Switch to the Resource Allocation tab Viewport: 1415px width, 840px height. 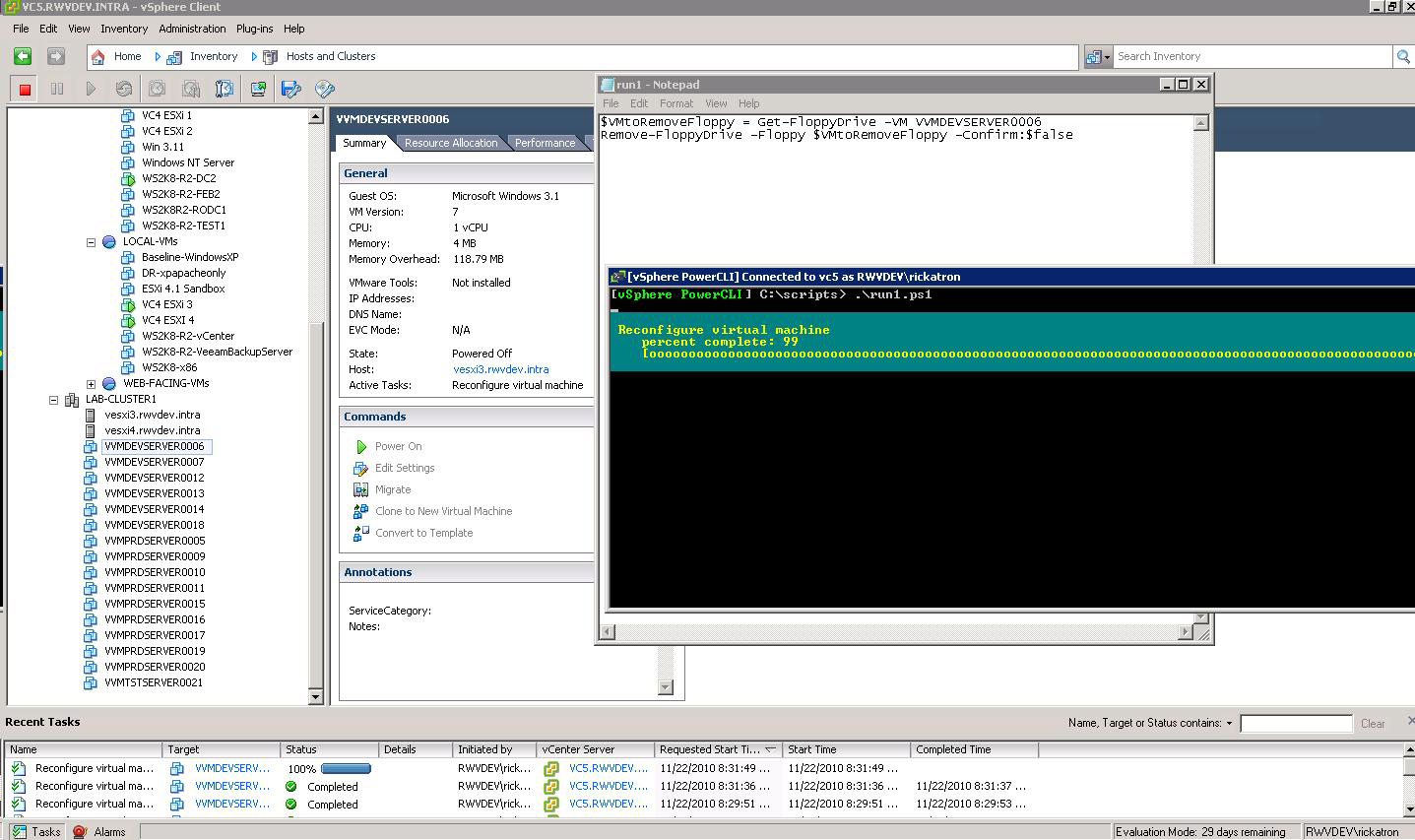pos(451,143)
